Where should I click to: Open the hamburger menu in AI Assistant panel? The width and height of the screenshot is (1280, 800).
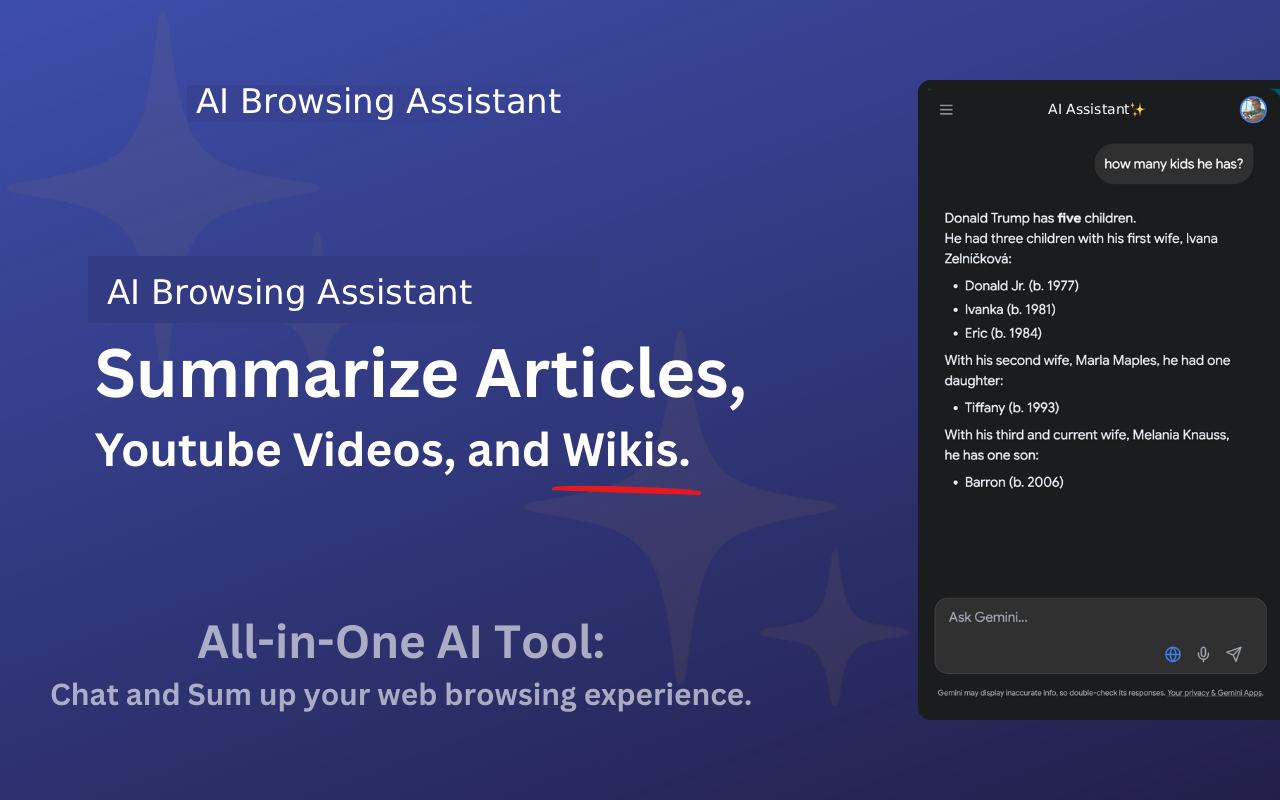tap(946, 110)
